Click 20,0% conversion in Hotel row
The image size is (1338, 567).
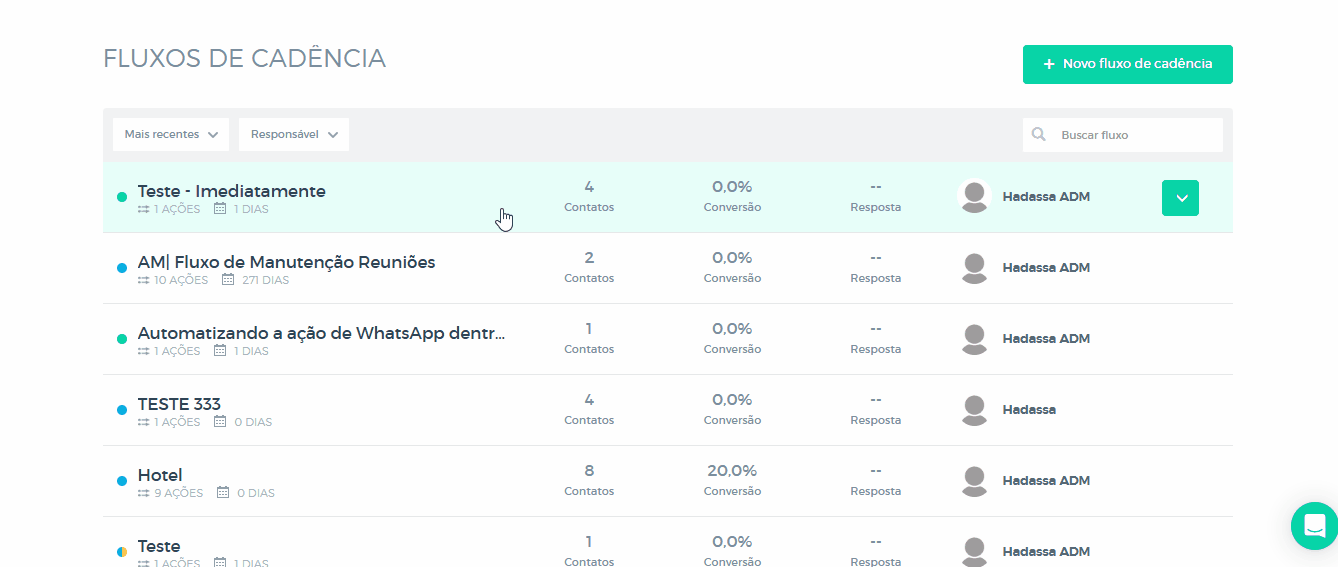click(732, 471)
